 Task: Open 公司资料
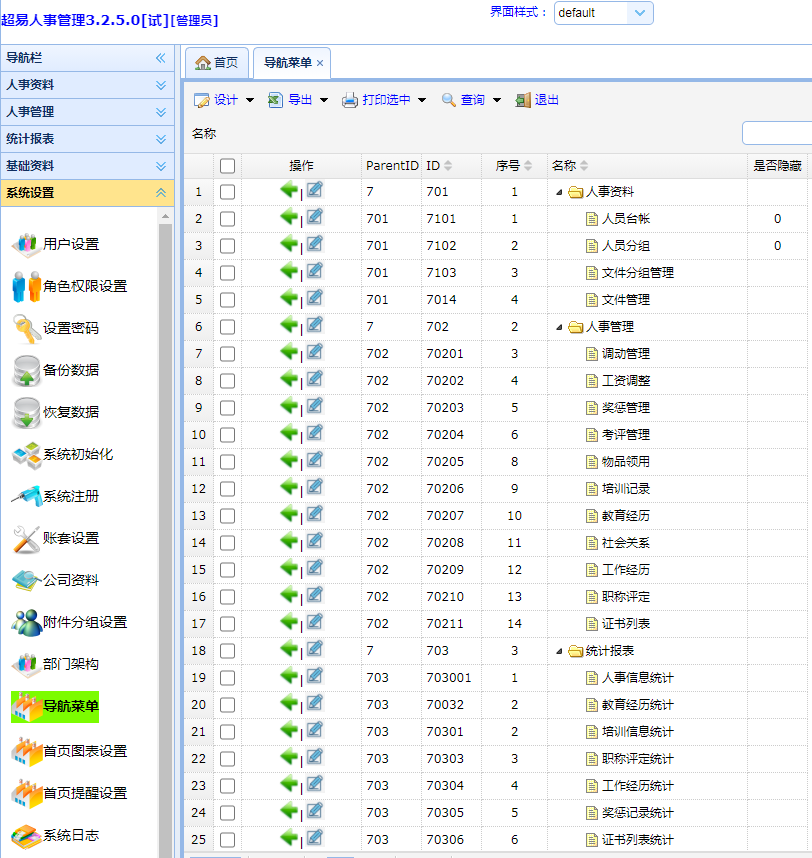point(57,581)
